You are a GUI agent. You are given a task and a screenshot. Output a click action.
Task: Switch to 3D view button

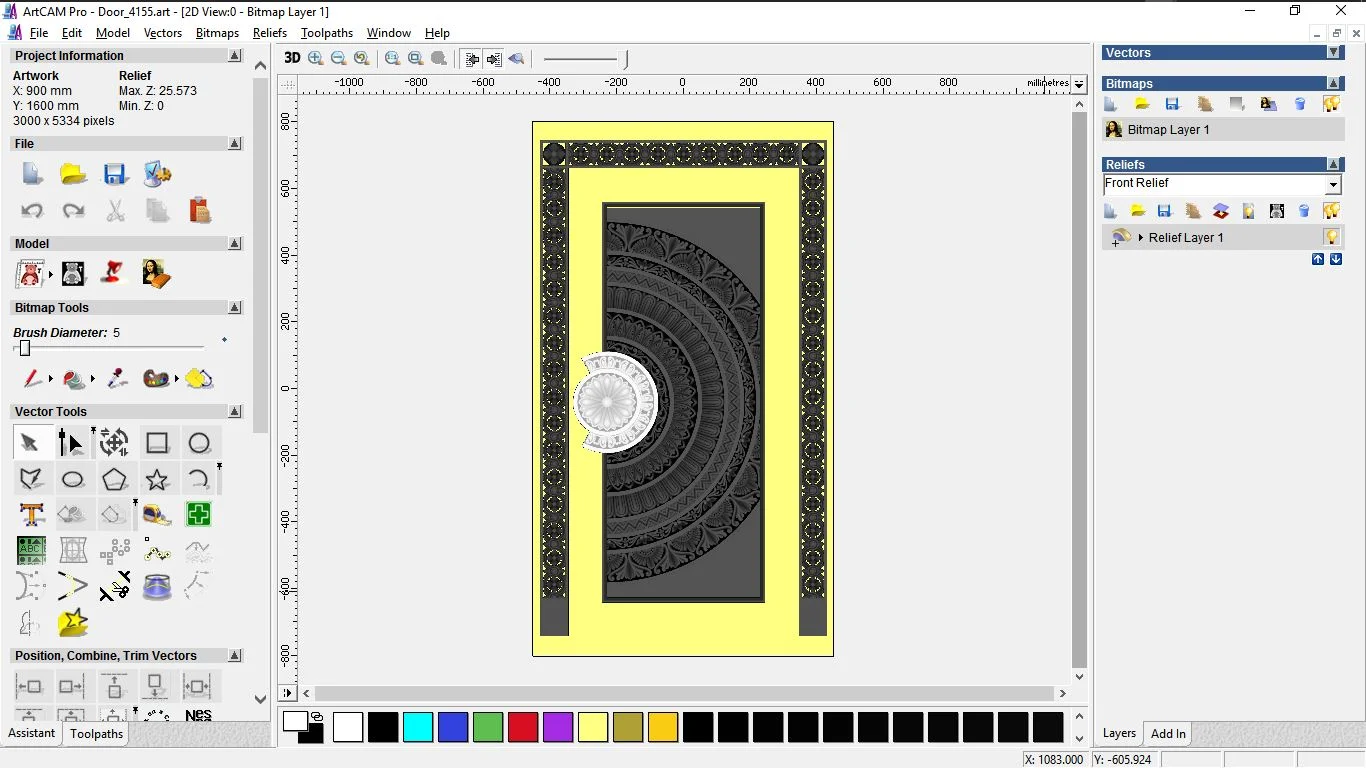click(x=292, y=58)
